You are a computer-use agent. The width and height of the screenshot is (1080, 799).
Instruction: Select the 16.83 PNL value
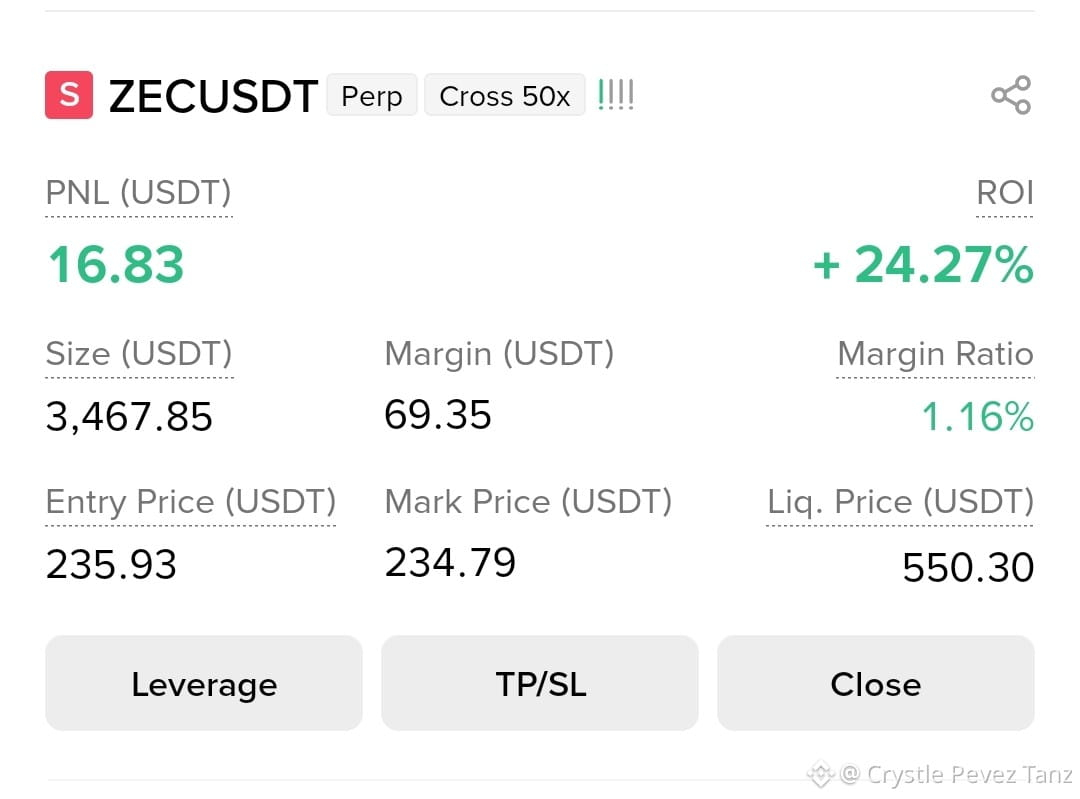[116, 264]
